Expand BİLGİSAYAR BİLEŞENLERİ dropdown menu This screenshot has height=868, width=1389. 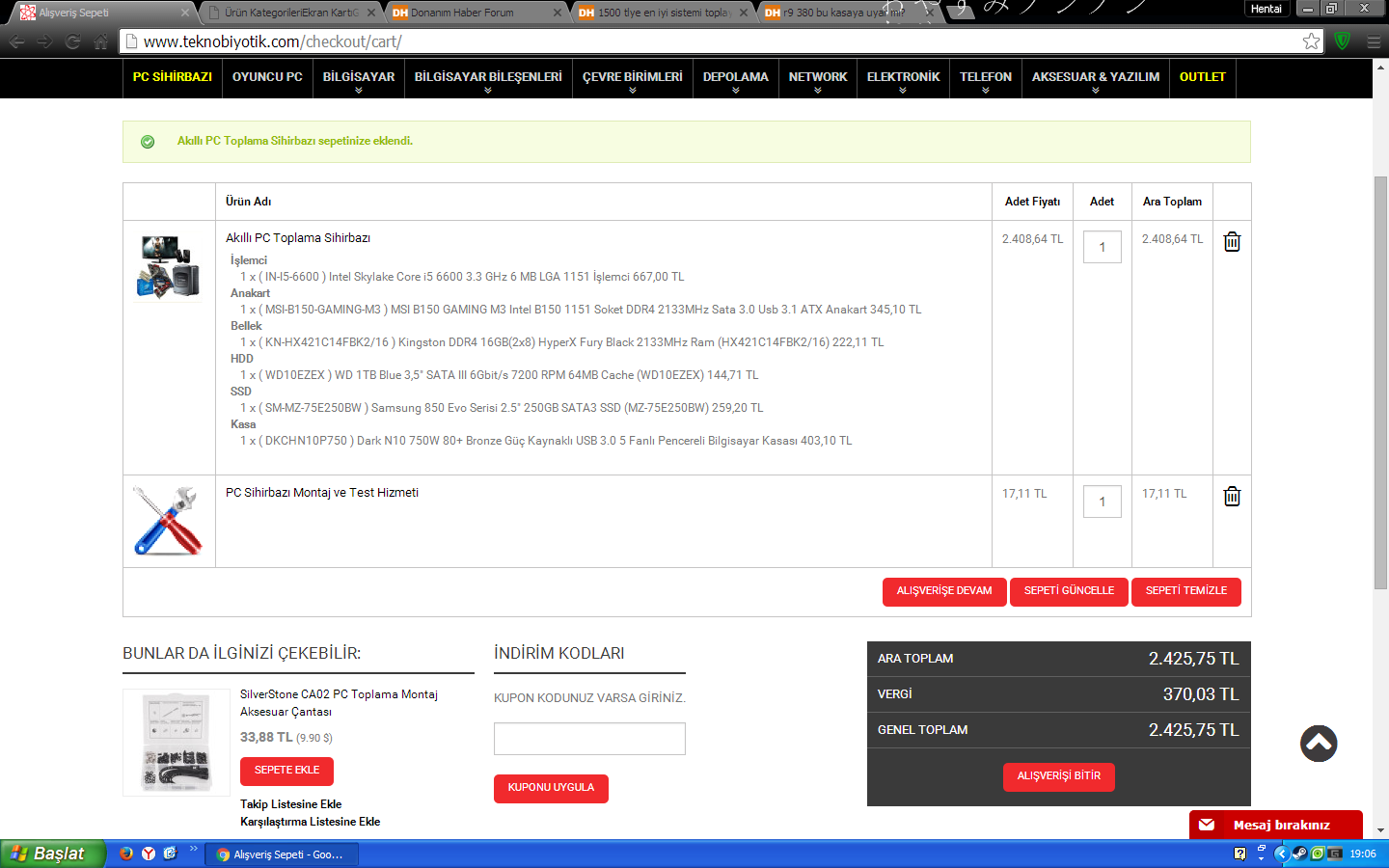(x=488, y=79)
